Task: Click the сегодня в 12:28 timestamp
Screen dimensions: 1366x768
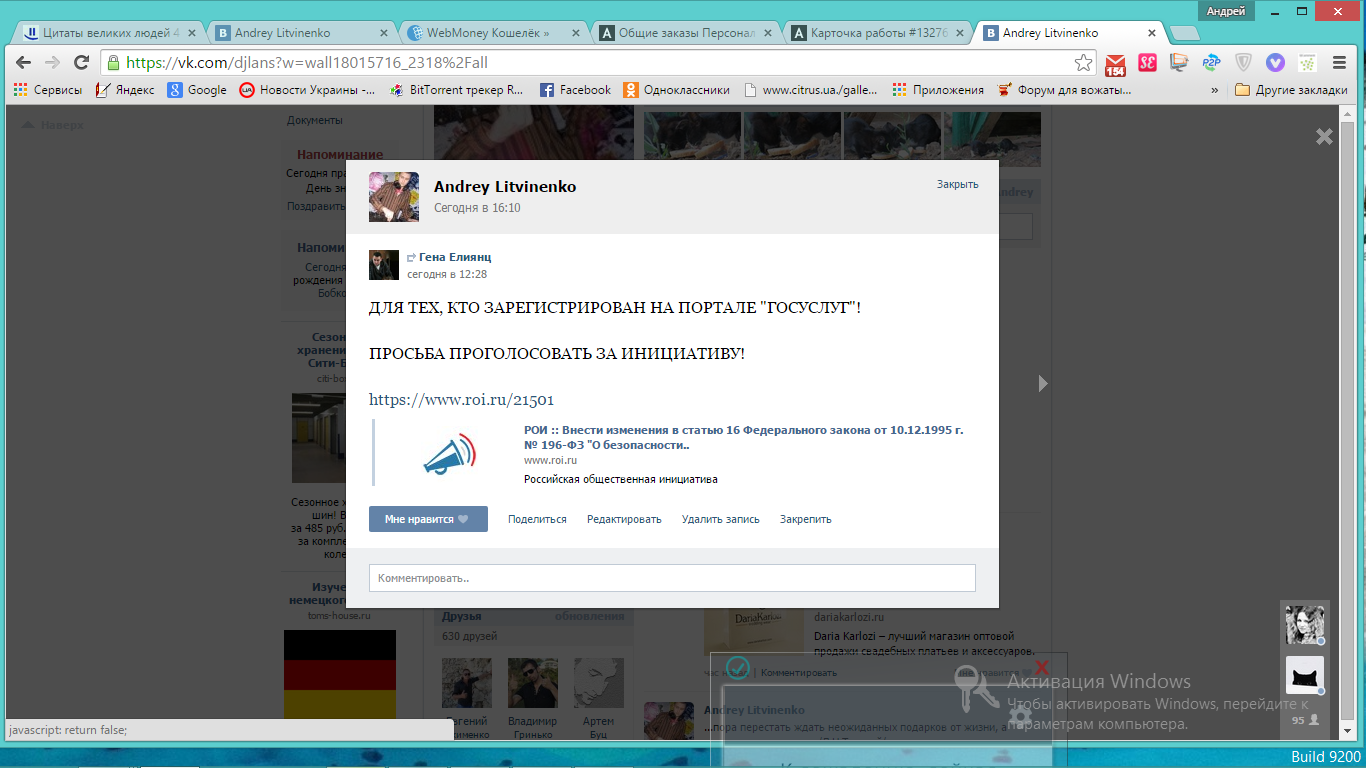Action: (447, 274)
